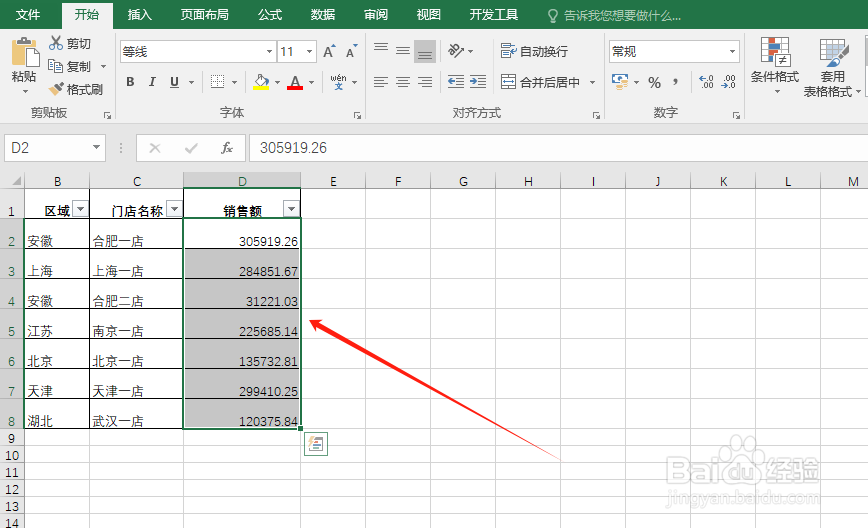Center text horizontally

point(403,82)
